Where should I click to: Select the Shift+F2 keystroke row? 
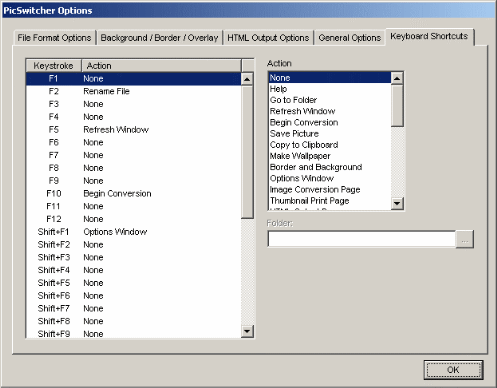click(134, 245)
